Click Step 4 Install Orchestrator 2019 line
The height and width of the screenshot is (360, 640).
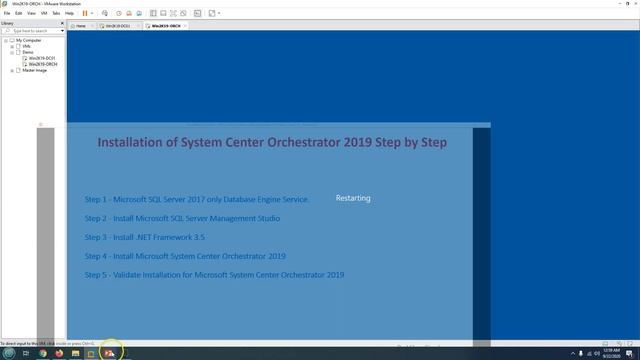coord(185,256)
